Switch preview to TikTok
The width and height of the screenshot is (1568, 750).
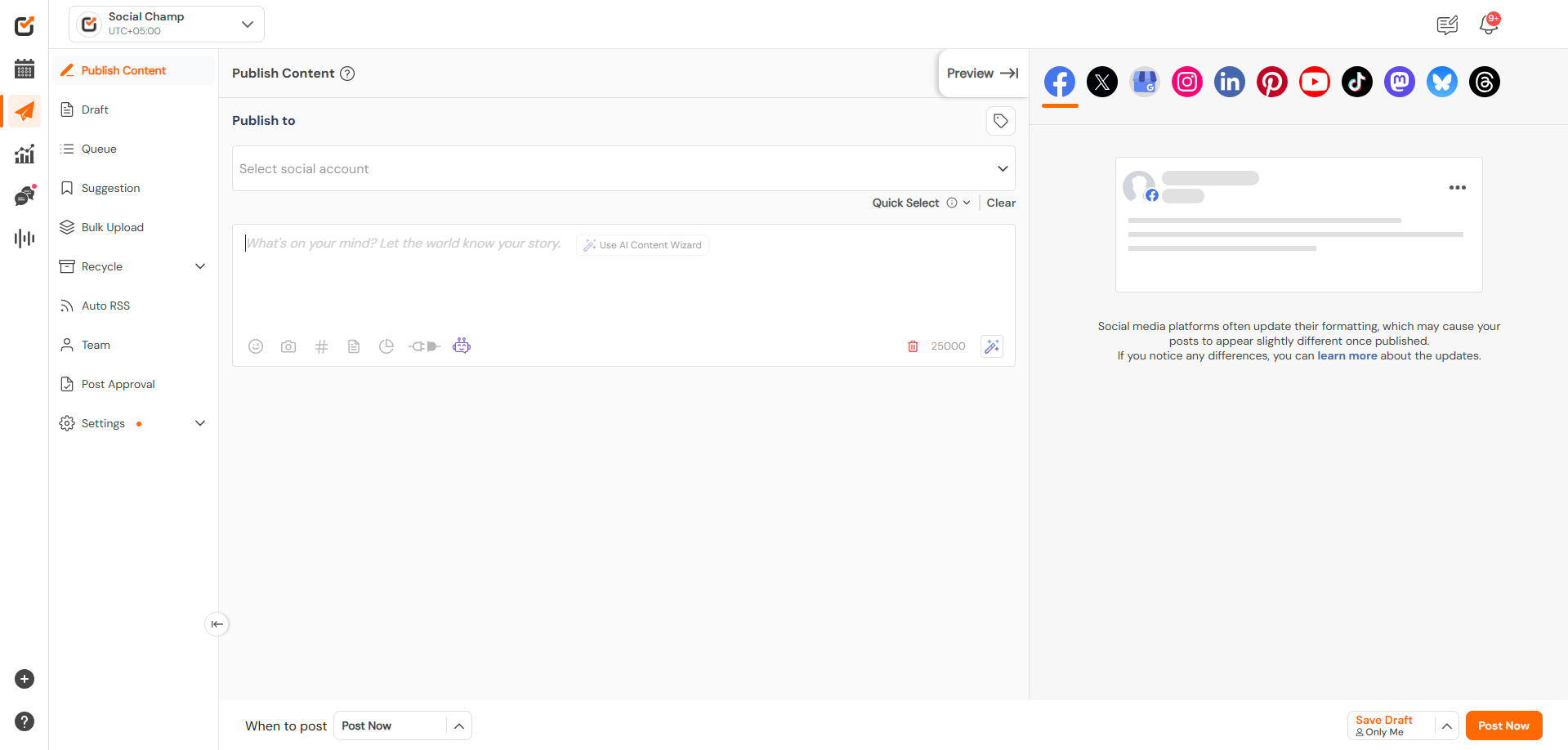(x=1357, y=82)
